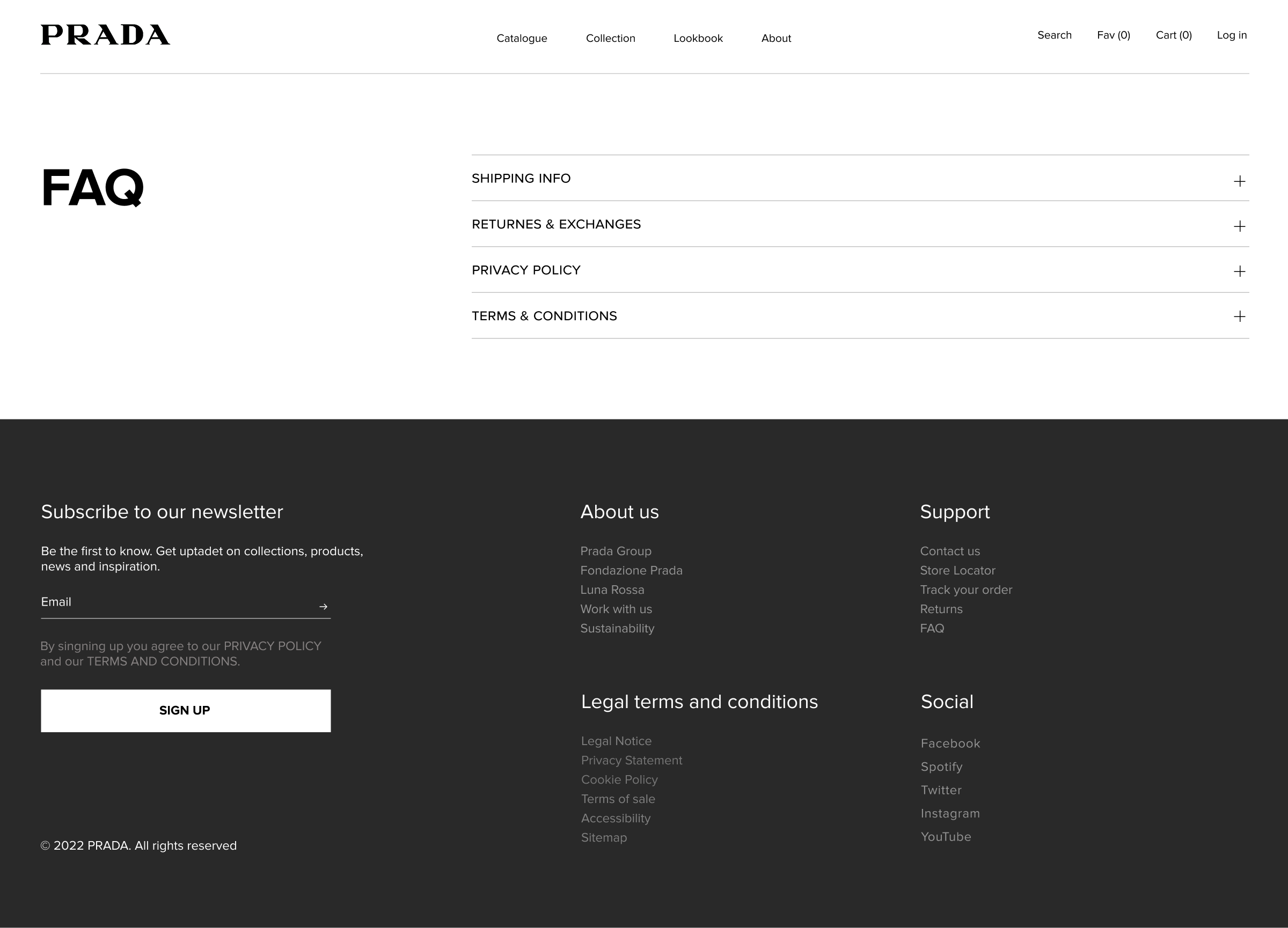Image resolution: width=1288 pixels, height=928 pixels.
Task: Open the FAQ footer link
Action: coord(932,628)
